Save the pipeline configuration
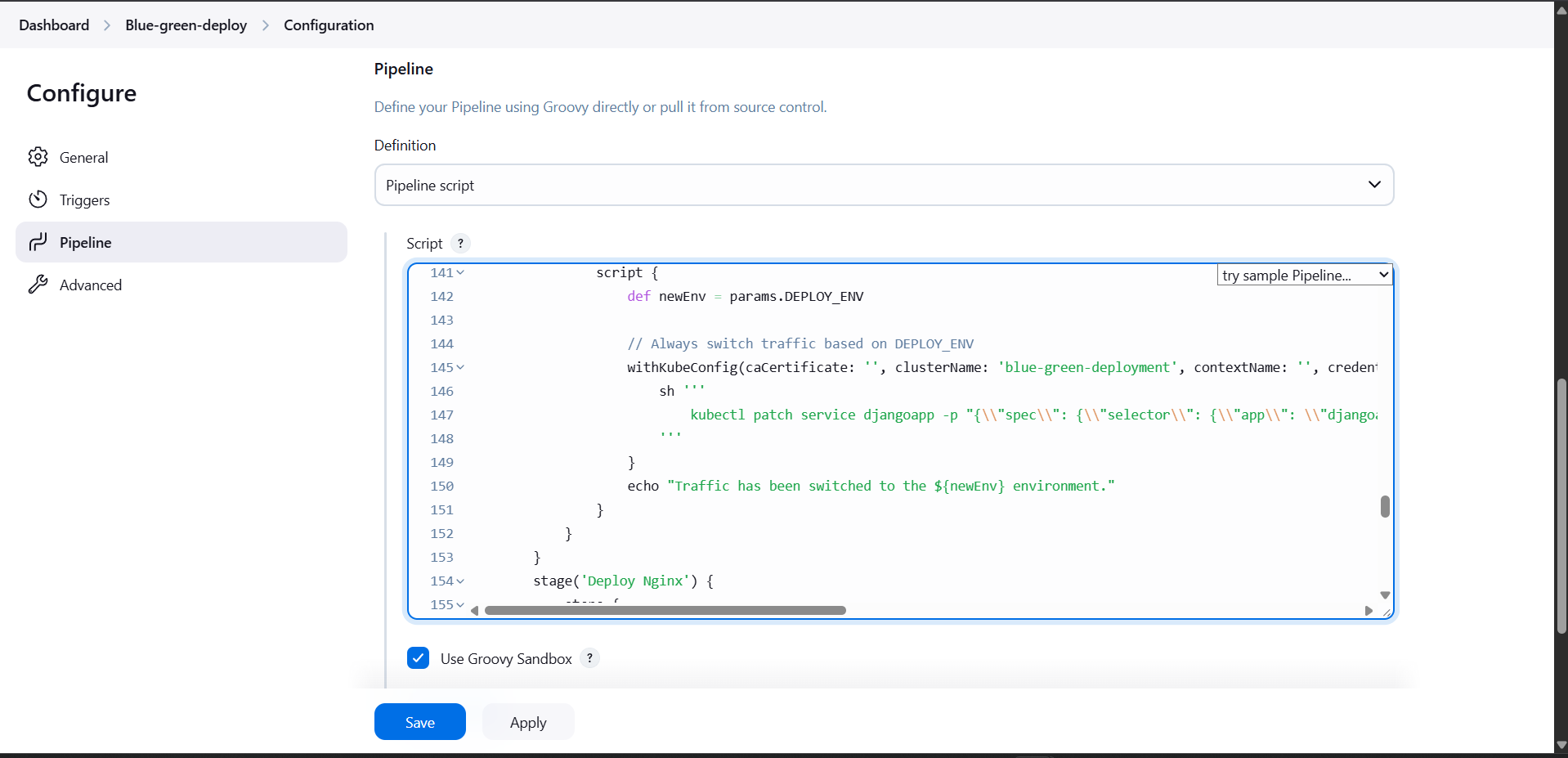Image resolution: width=1568 pixels, height=758 pixels. tap(420, 722)
